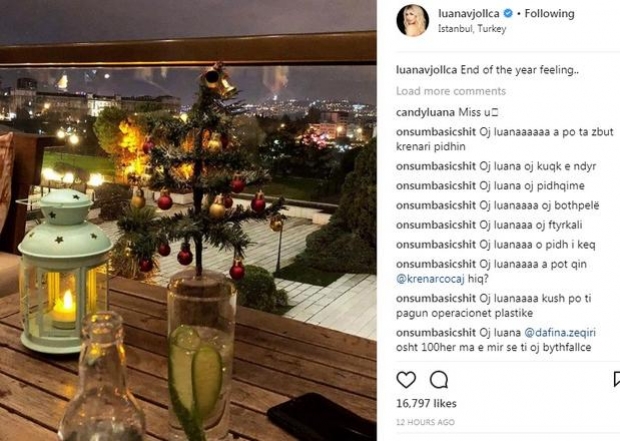The image size is (620, 441).
Task: Save post using the bookmark icon
Action: click(x=615, y=380)
